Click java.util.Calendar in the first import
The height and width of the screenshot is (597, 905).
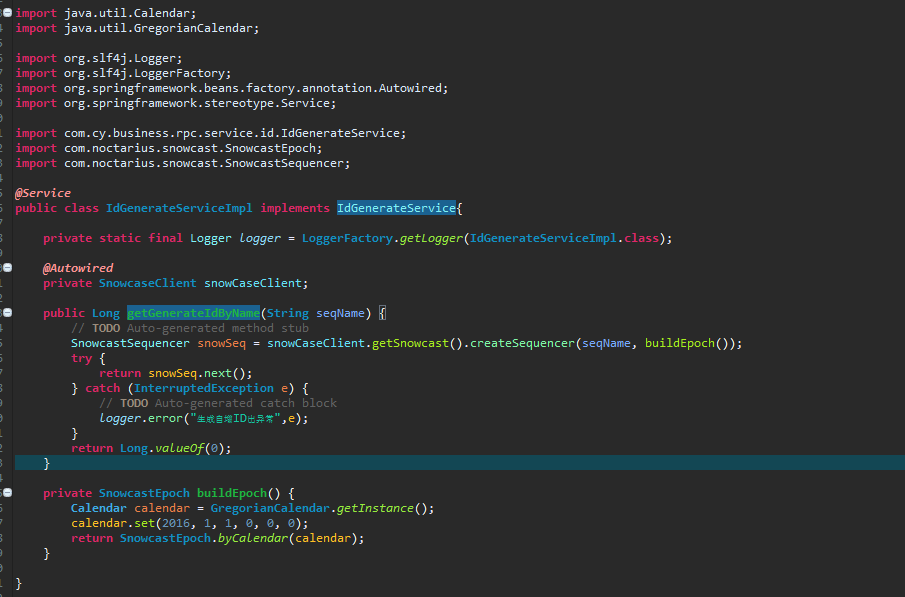coord(127,13)
